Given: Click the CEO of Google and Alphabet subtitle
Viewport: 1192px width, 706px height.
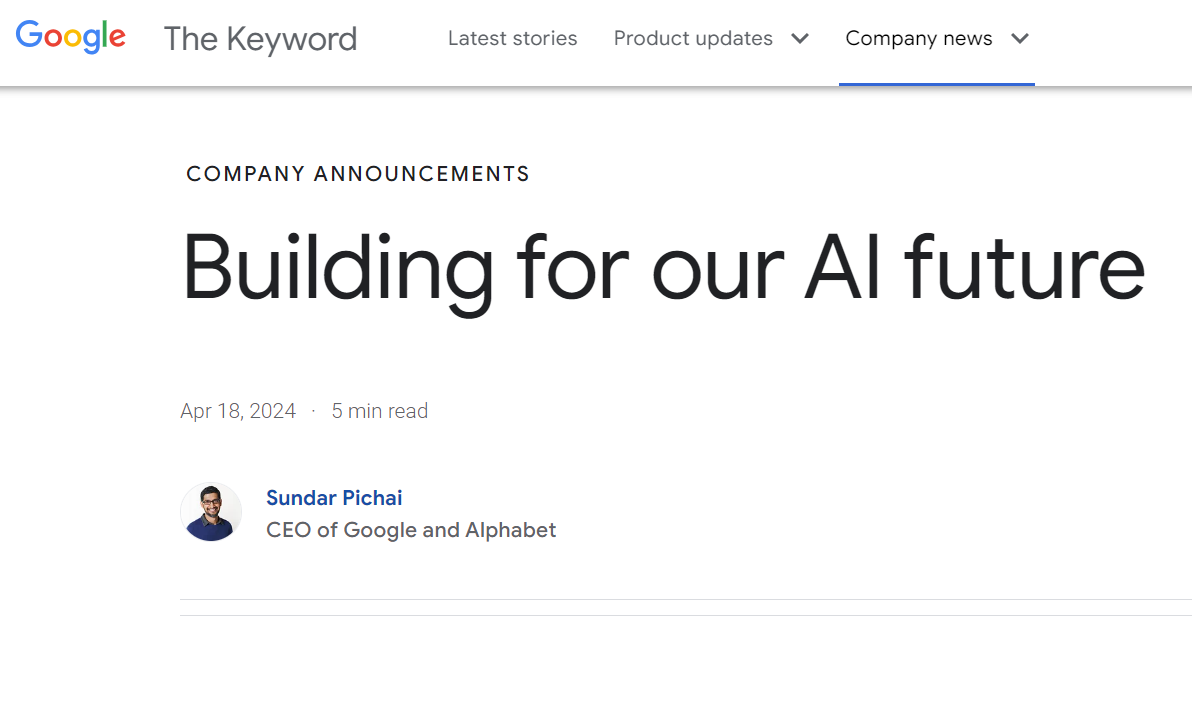Looking at the screenshot, I should click(x=411, y=530).
